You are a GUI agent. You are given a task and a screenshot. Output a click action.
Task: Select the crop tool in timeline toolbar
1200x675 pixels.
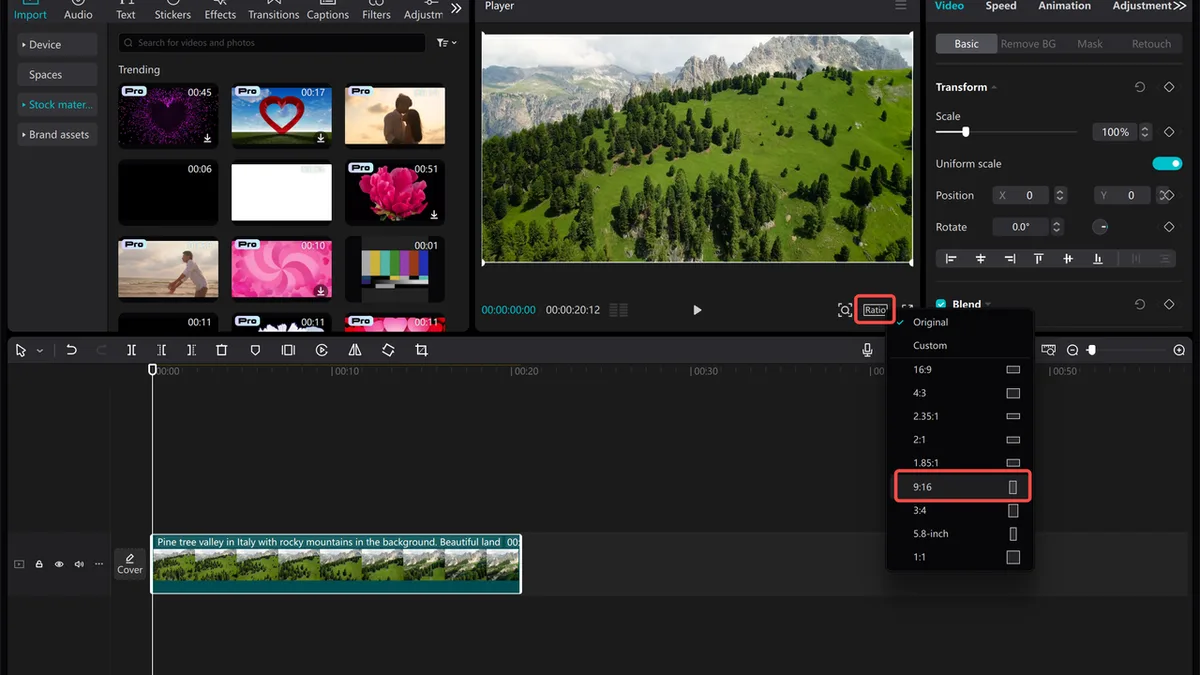[421, 350]
